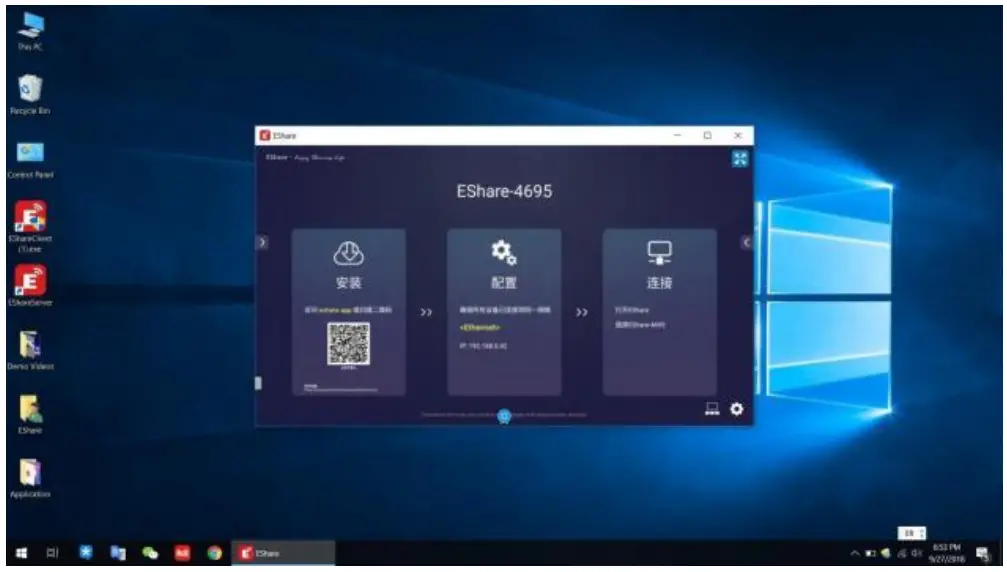Open WeChat from the taskbar

(x=150, y=553)
